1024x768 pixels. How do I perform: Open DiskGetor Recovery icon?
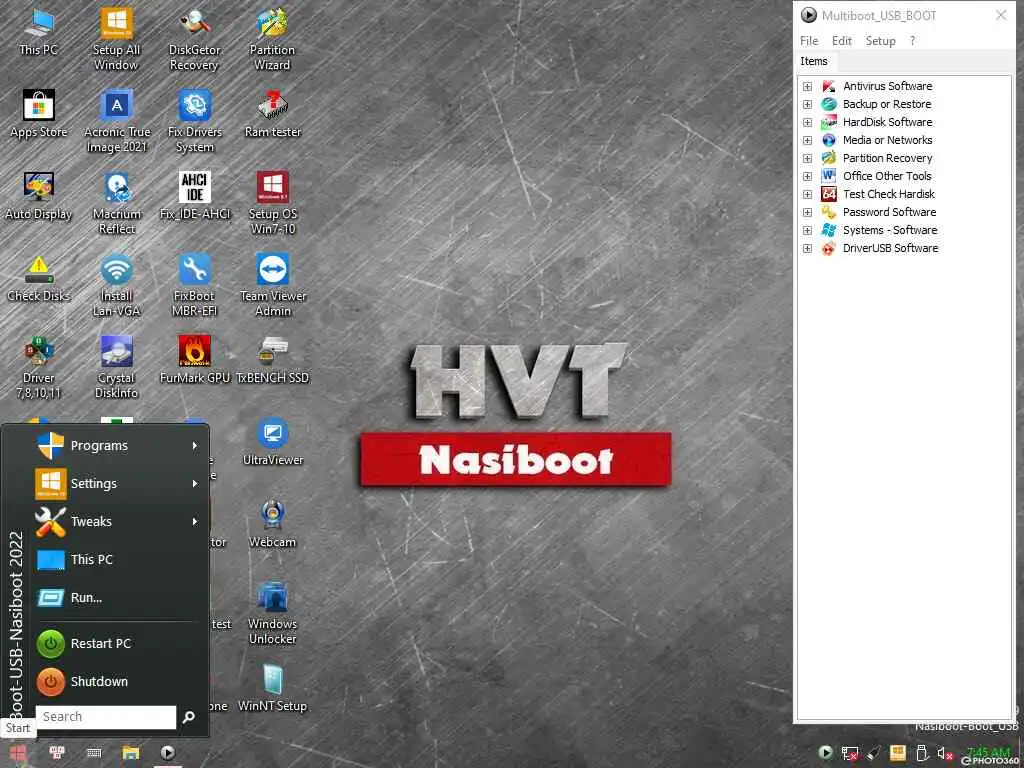(x=194, y=39)
